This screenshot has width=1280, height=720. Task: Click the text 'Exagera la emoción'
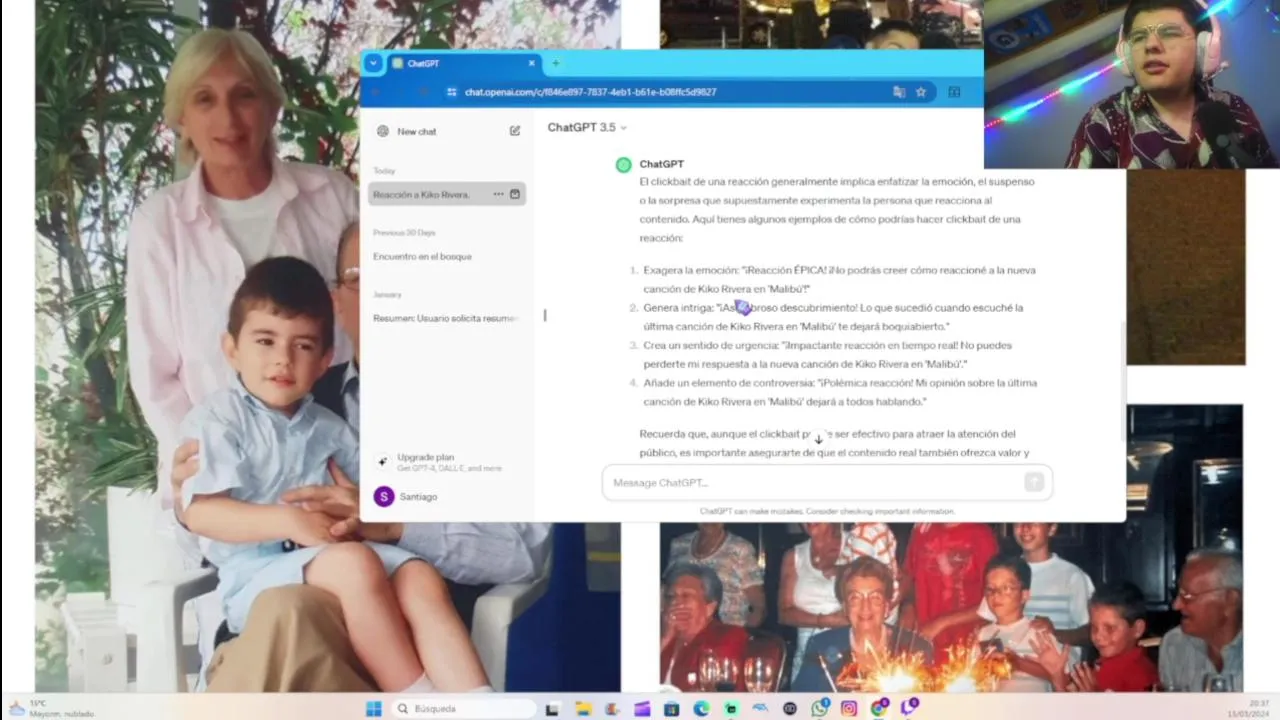point(689,270)
